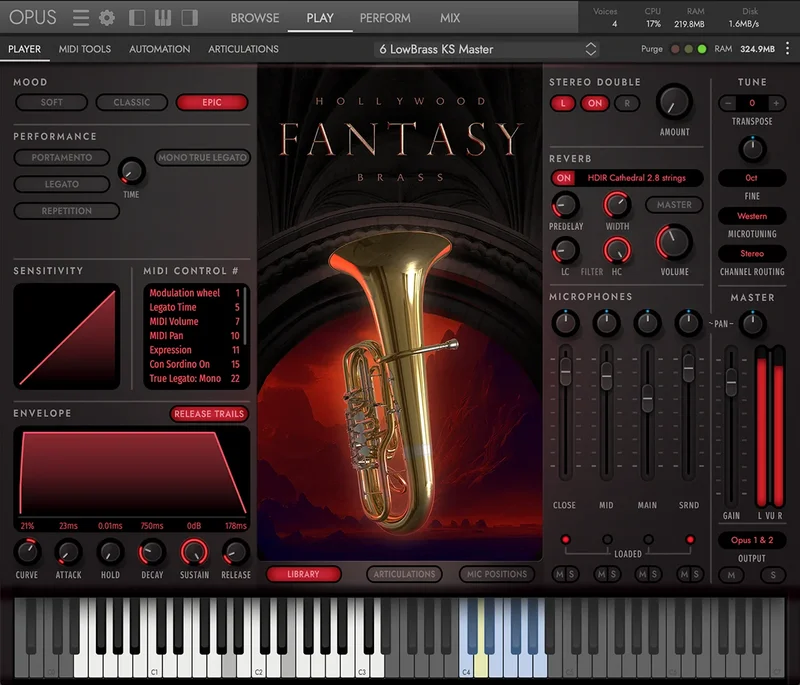
Task: Adjust the envelope Sustain knob
Action: pyautogui.click(x=194, y=551)
